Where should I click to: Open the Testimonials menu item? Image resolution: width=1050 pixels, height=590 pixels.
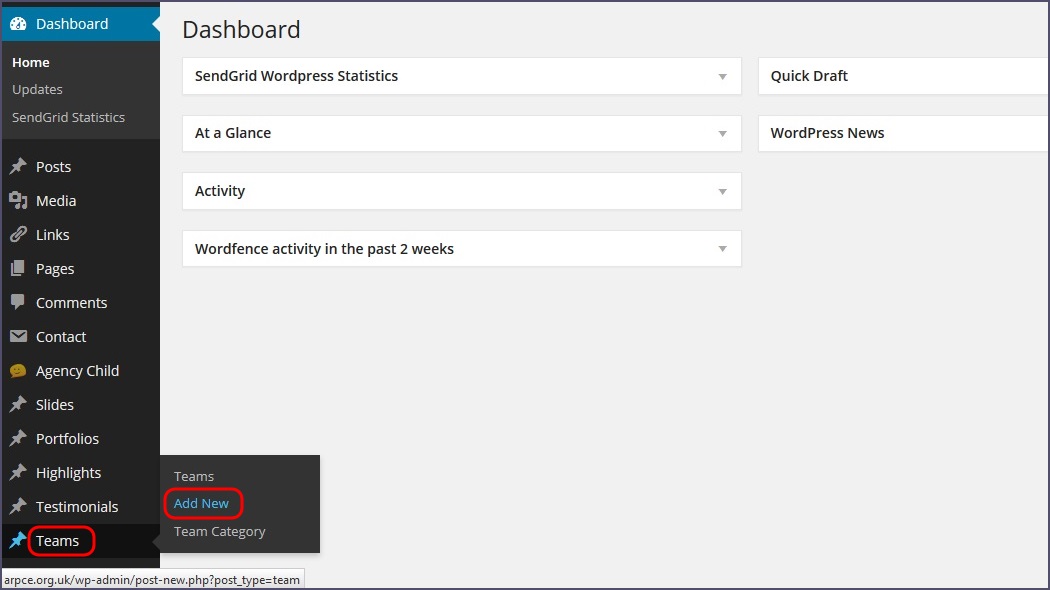coord(76,507)
